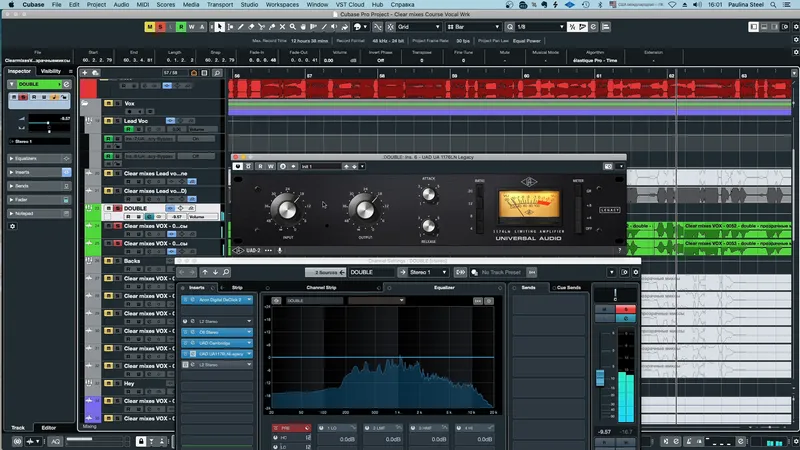
Task: Open the Transport menu
Action: coord(220,5)
